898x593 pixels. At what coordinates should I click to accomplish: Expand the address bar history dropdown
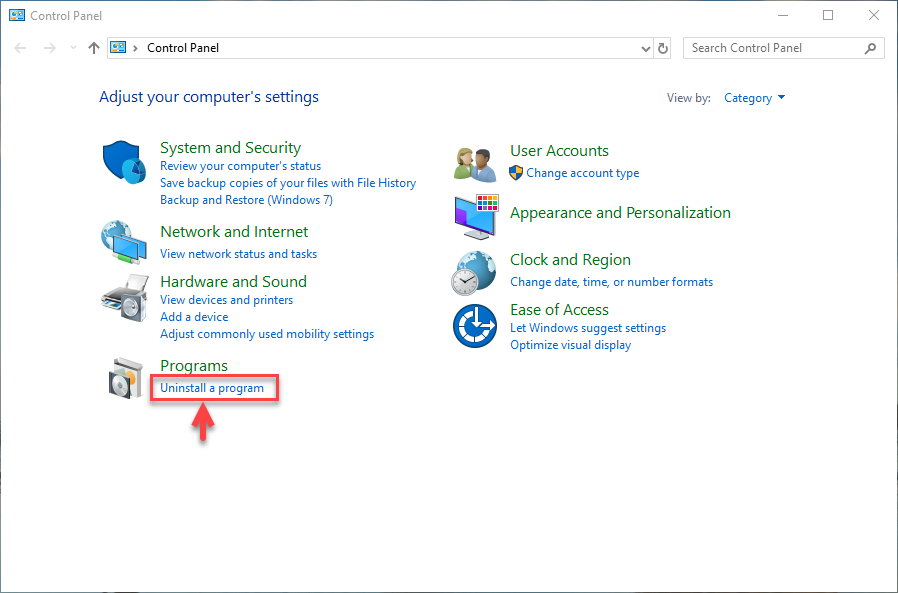pyautogui.click(x=645, y=49)
